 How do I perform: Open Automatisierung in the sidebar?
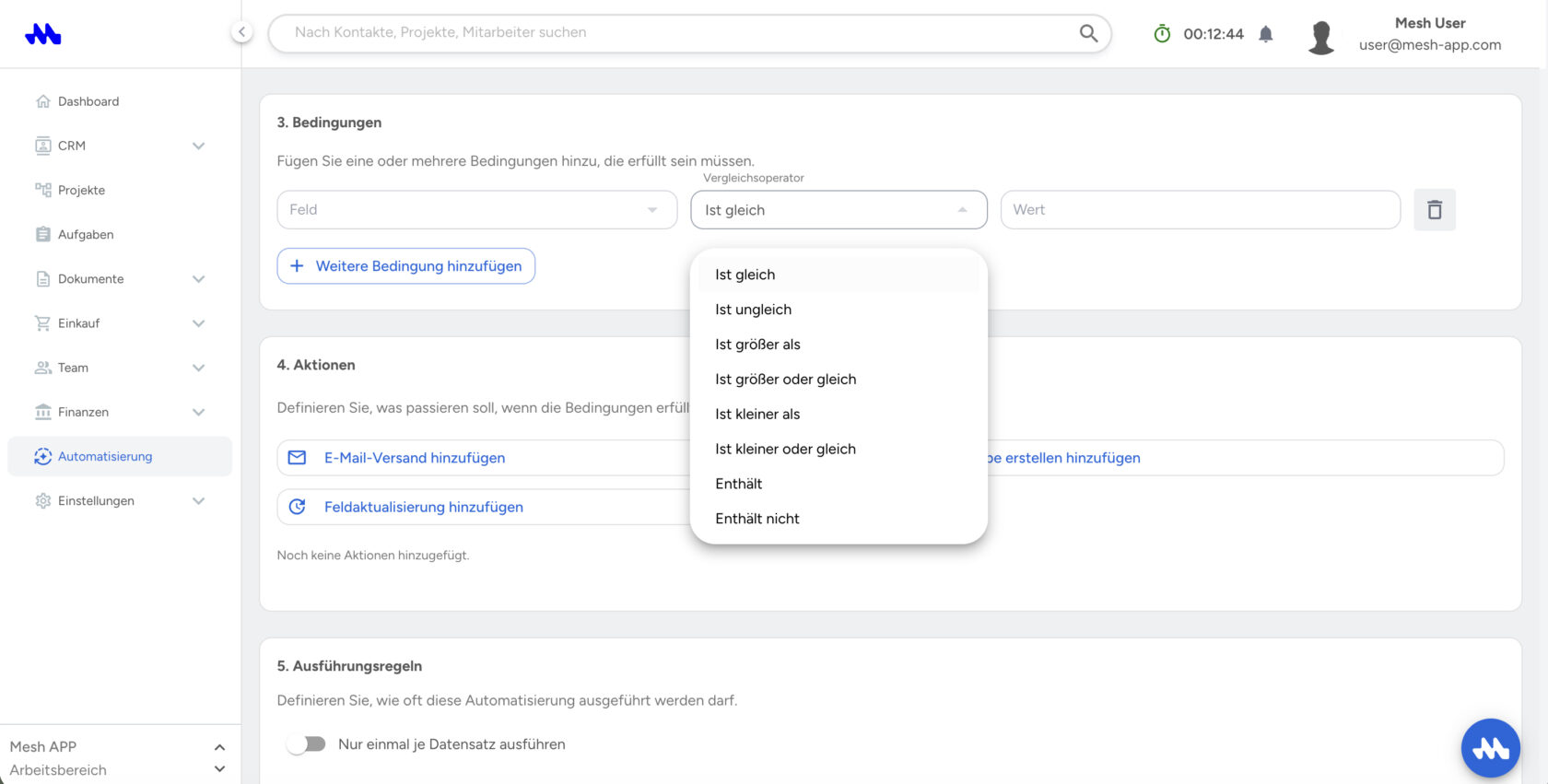(120, 456)
